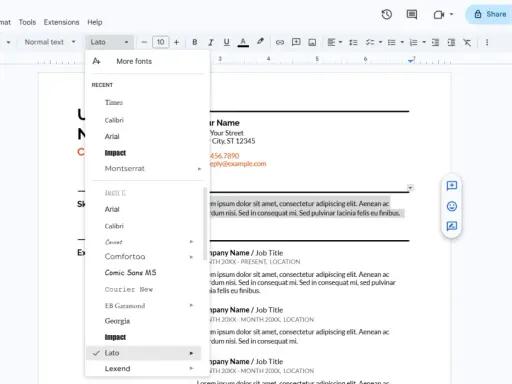Viewport: 512px width, 384px height.
Task: Open the Tools menu
Action: pos(27,22)
